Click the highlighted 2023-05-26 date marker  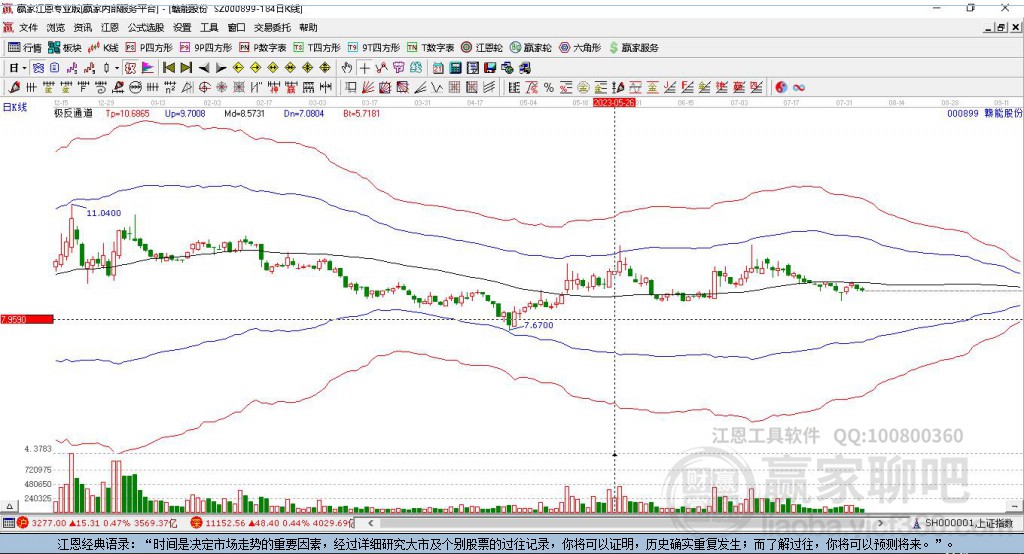614,103
